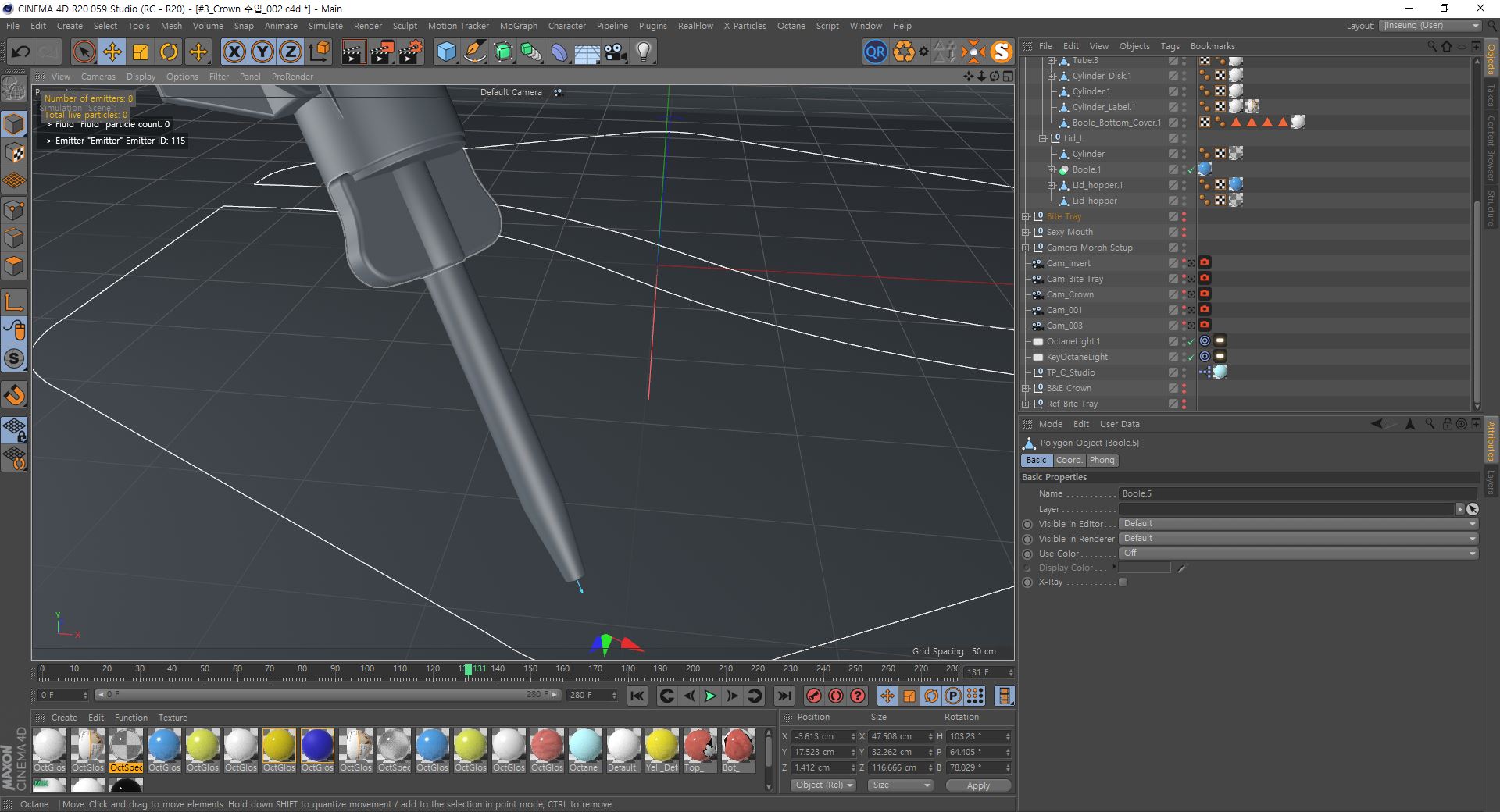This screenshot has width=1500, height=812.
Task: Activate the Scale tool
Action: coord(141,52)
